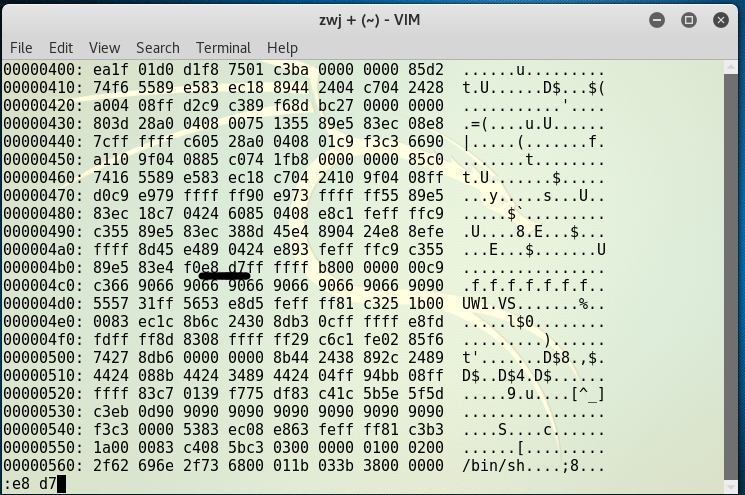Open the Terminal menu
745x495 pixels.
tap(223, 48)
